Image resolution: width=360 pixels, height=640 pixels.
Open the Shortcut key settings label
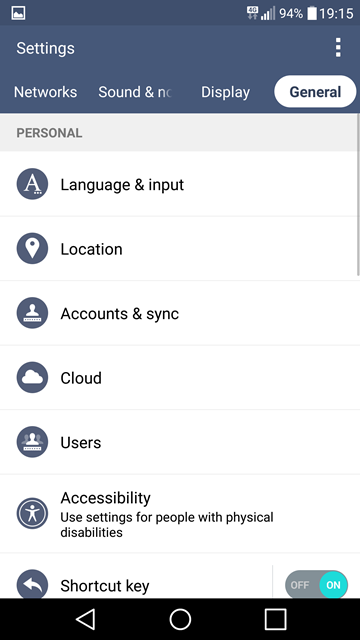[x=105, y=586]
